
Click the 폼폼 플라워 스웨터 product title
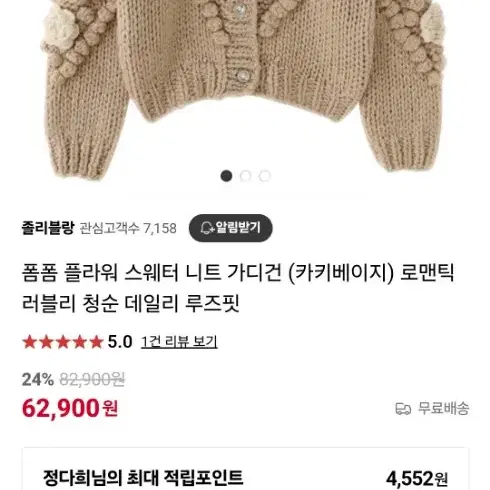tap(238, 288)
